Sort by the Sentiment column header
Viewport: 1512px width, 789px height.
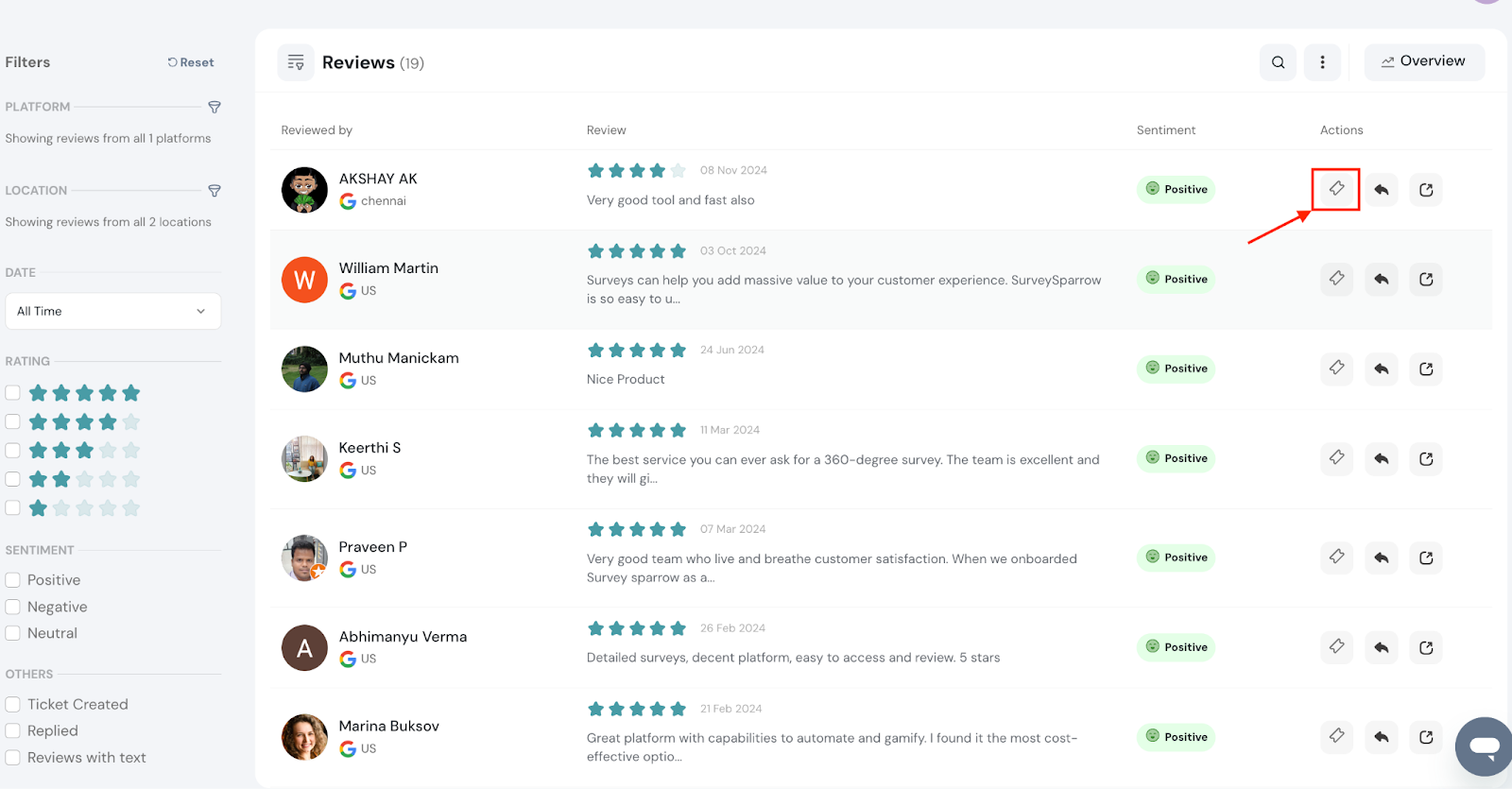click(x=1165, y=130)
